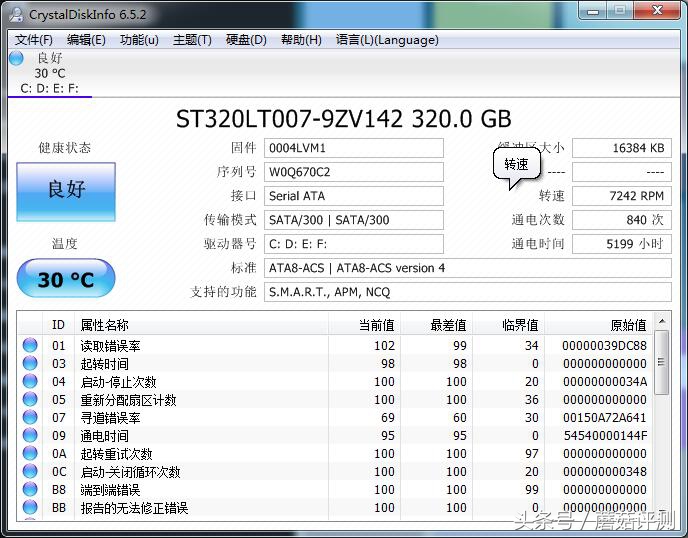Click raw value 00000039DC88
The image size is (688, 538).
[605, 346]
